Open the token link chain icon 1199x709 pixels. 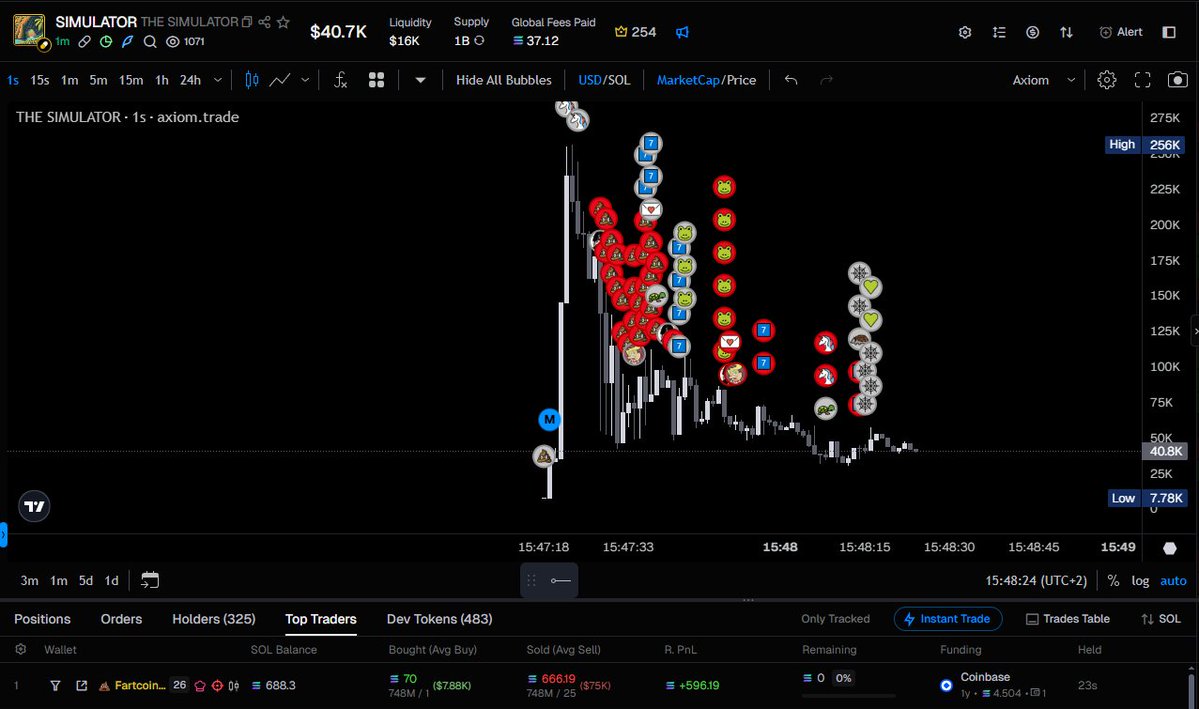pyautogui.click(x=85, y=41)
